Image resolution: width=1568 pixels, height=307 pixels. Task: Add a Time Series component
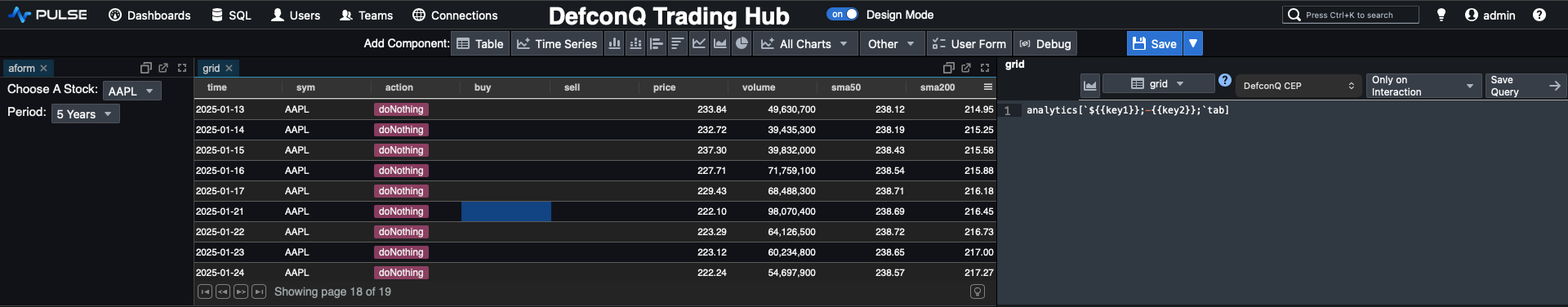tap(557, 43)
